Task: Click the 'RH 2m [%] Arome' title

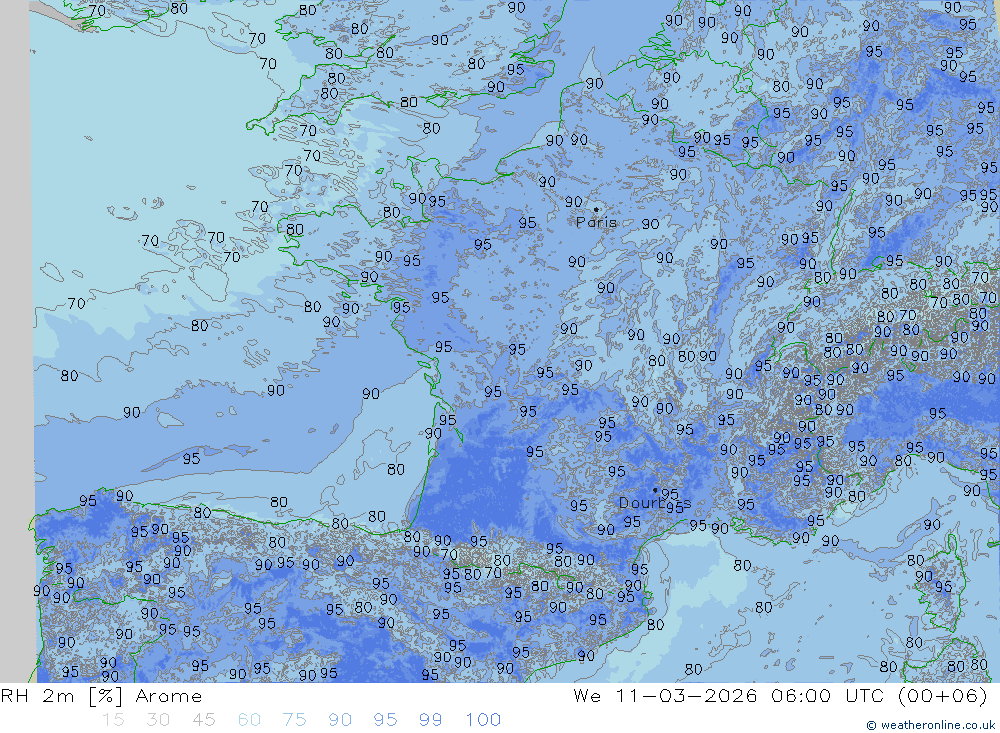Action: pos(101,696)
